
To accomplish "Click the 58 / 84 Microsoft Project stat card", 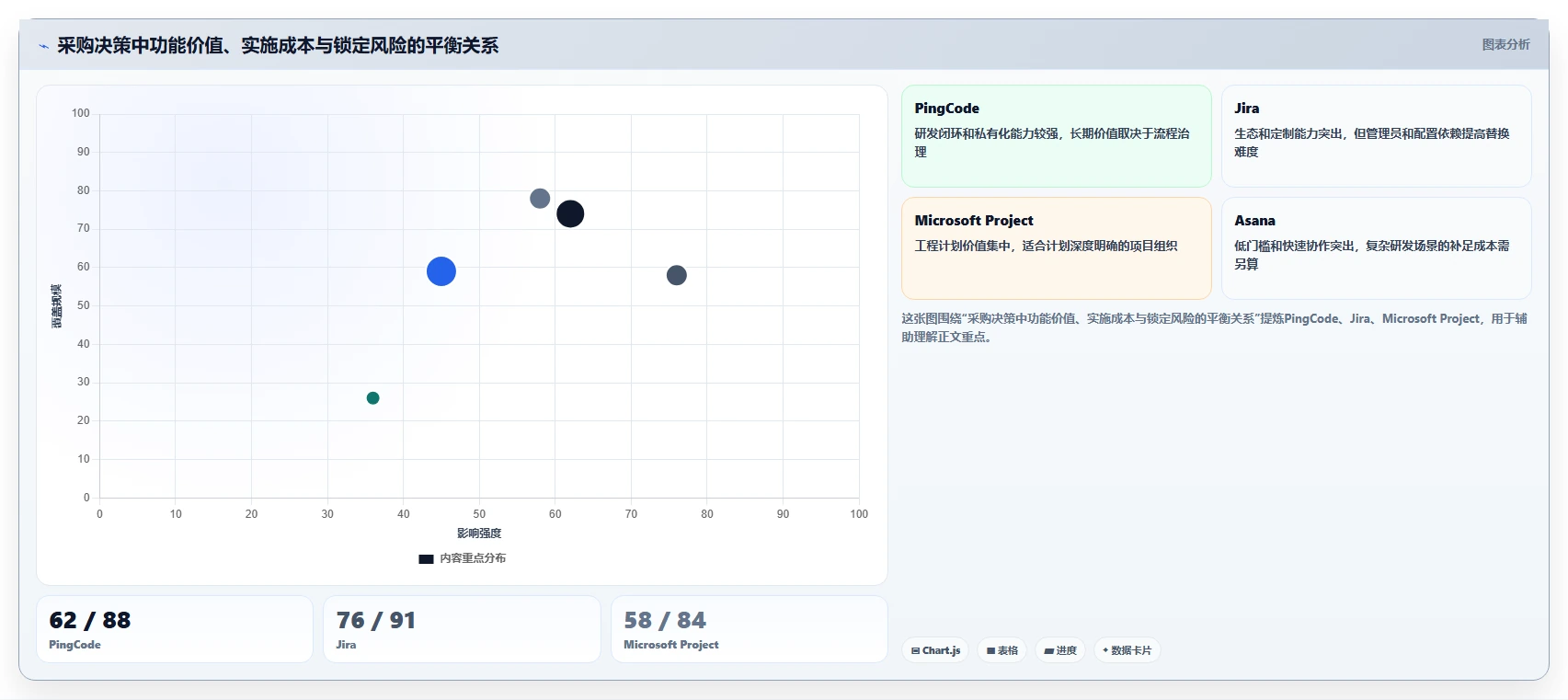I will (x=750, y=629).
